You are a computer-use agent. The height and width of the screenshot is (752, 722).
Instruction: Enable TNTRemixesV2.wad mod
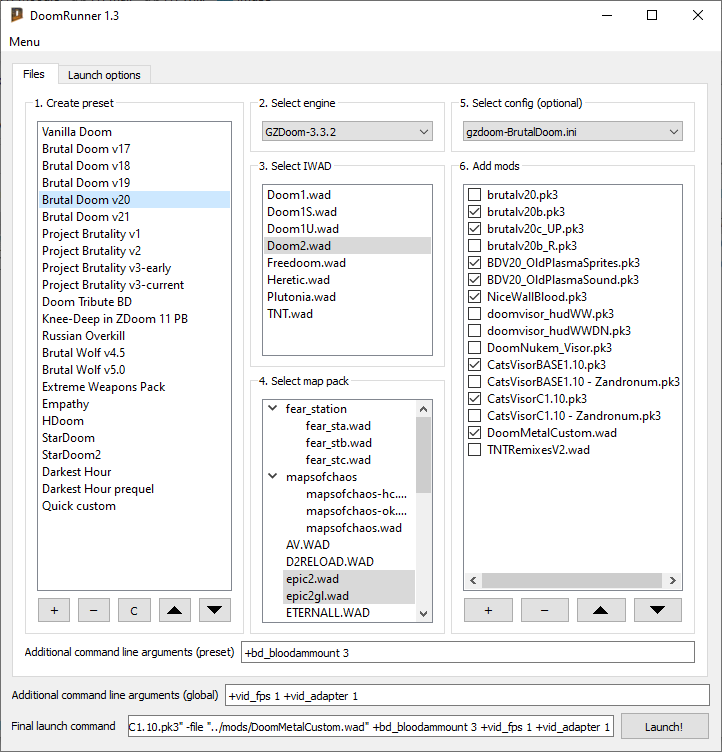coord(474,450)
